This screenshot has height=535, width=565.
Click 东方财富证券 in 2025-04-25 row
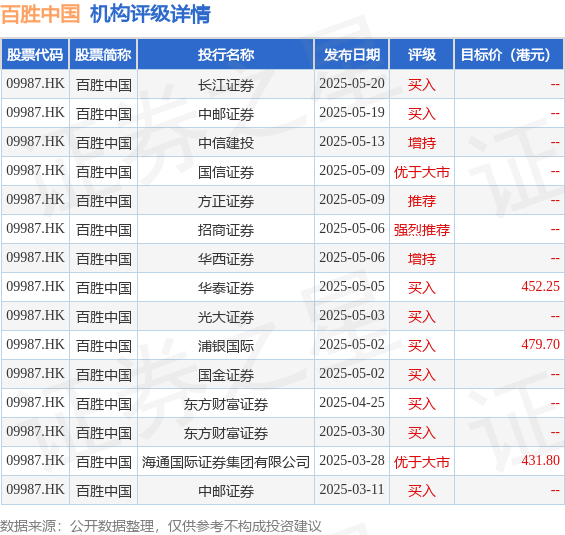pos(226,404)
